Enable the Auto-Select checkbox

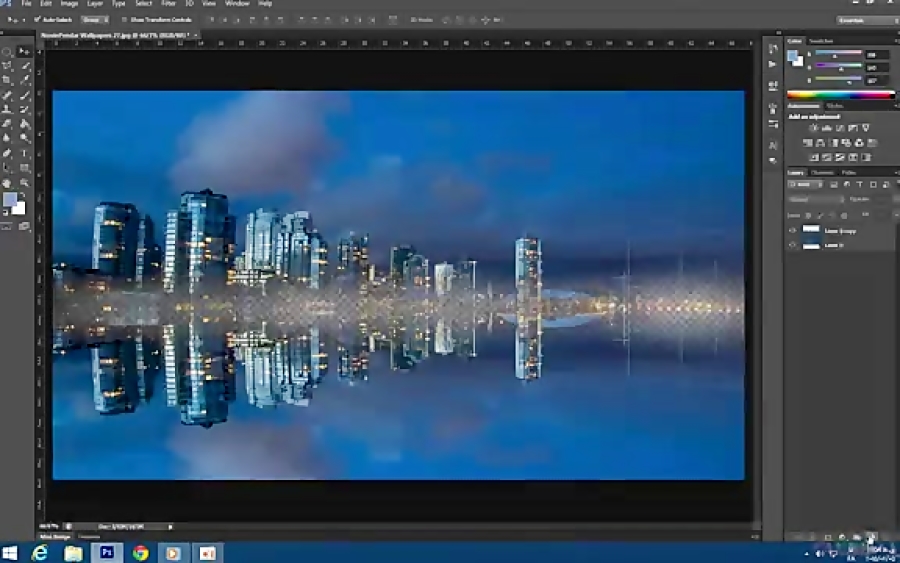[x=38, y=19]
